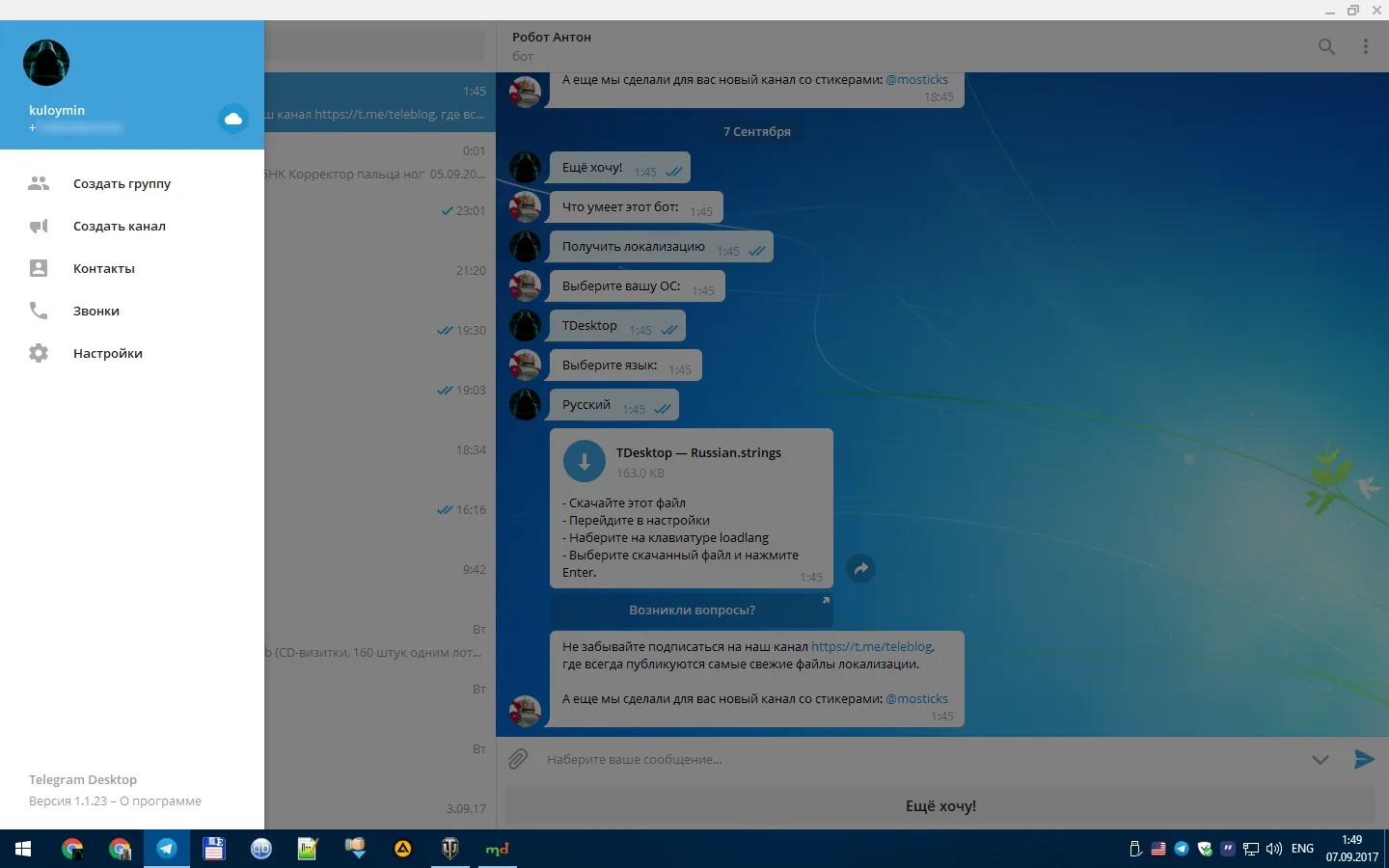Click the Выберите язык: bot message
This screenshot has width=1389, height=868.
coord(626,366)
